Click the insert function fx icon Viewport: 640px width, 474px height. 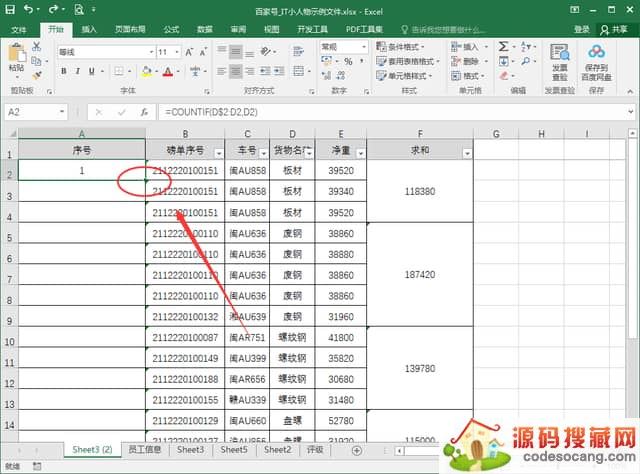pos(143,112)
